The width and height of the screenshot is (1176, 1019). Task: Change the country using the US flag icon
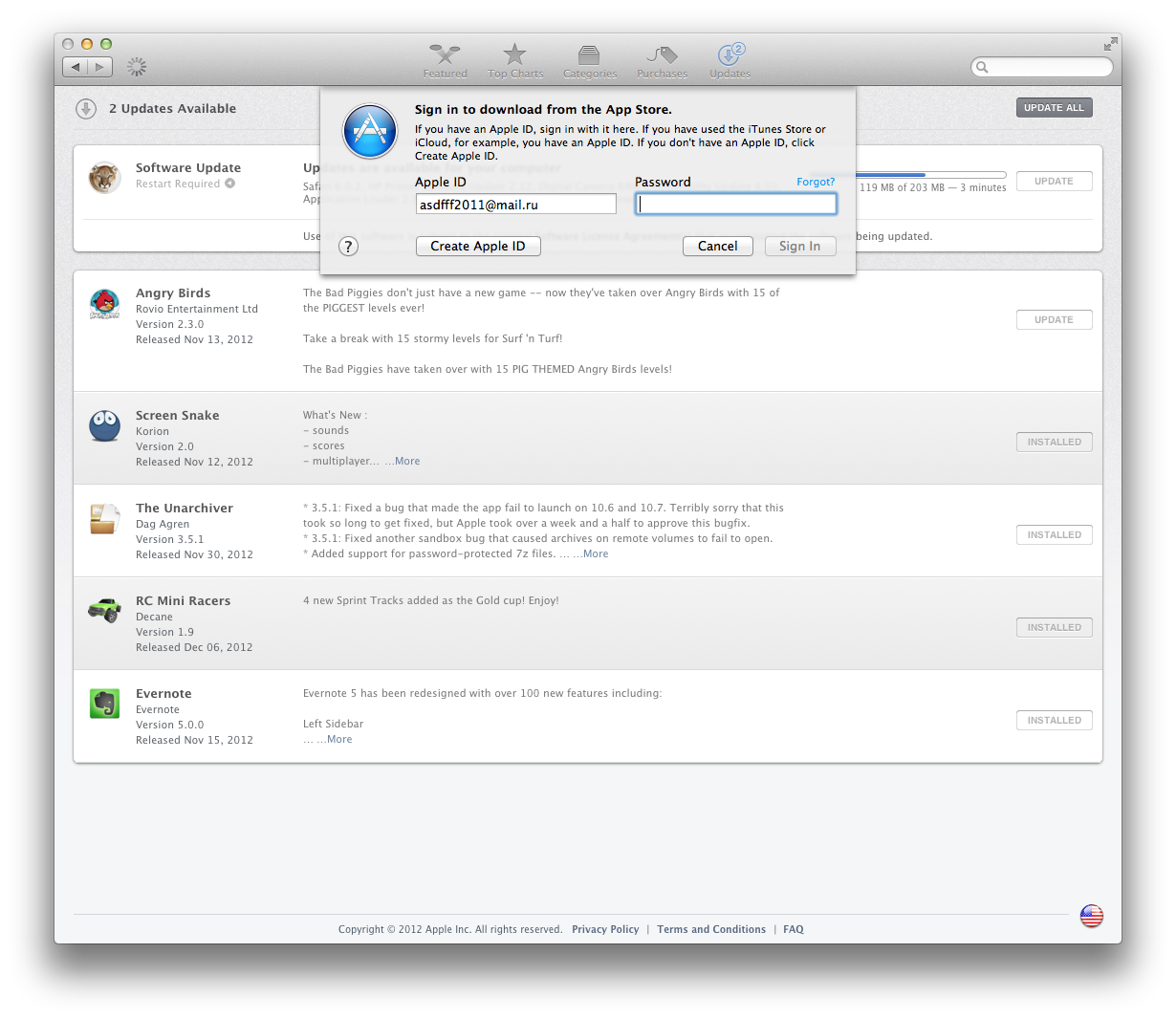[x=1092, y=916]
